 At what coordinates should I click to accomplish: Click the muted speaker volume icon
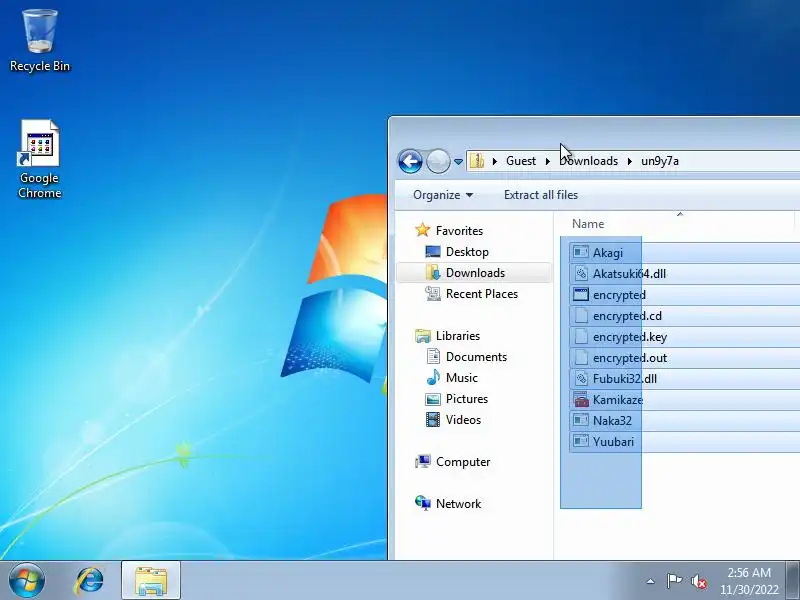tap(698, 582)
